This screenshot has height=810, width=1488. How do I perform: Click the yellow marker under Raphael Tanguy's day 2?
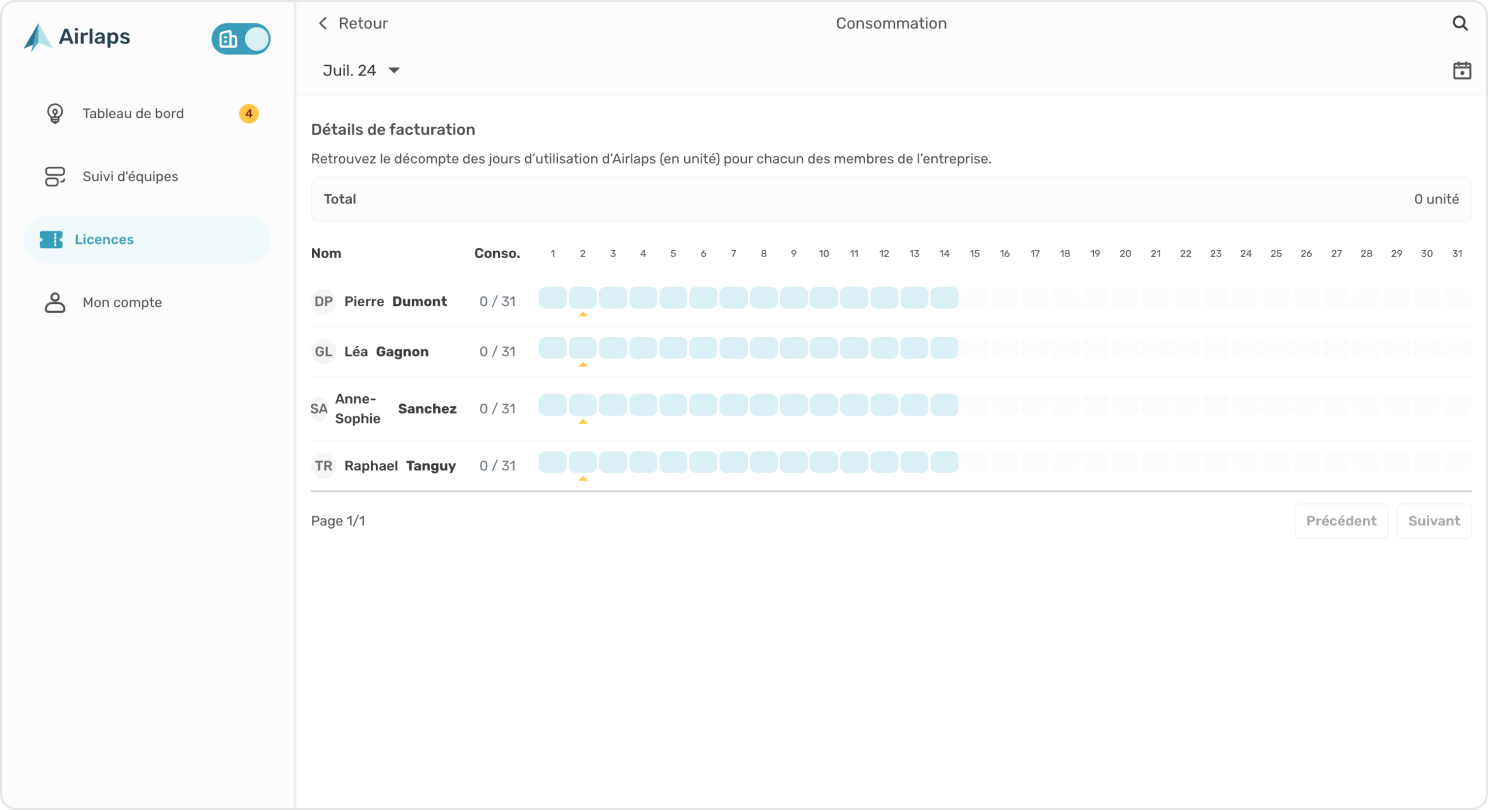(x=583, y=479)
